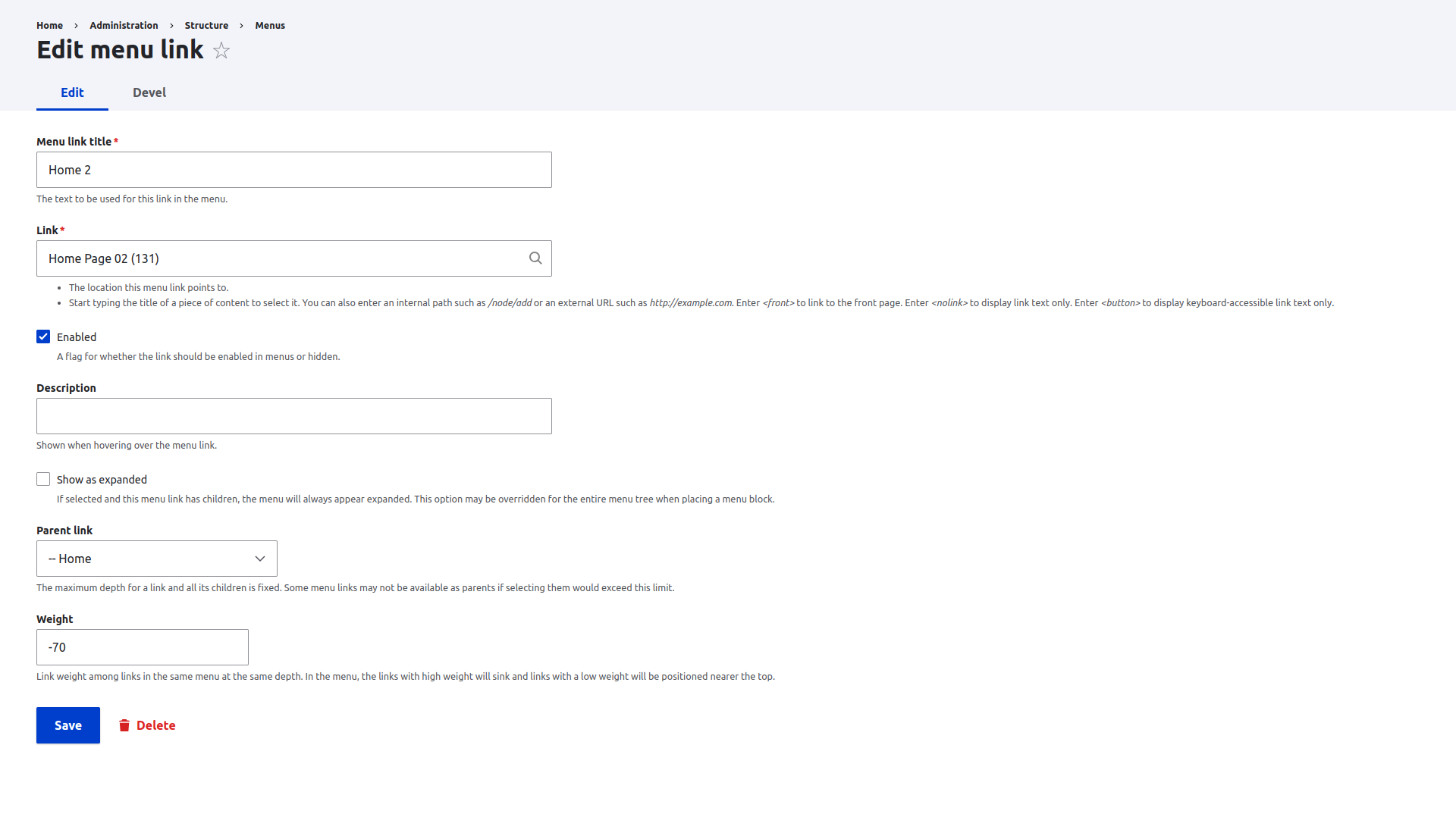This screenshot has height=817, width=1456.
Task: Click the trash icon next to Delete
Action: 124,725
